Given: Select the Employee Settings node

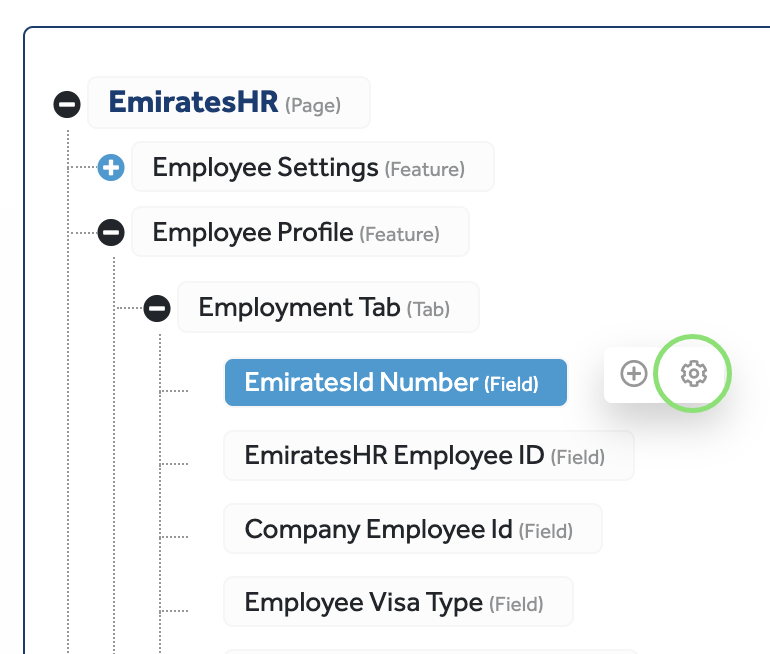Looking at the screenshot, I should click(265, 167).
